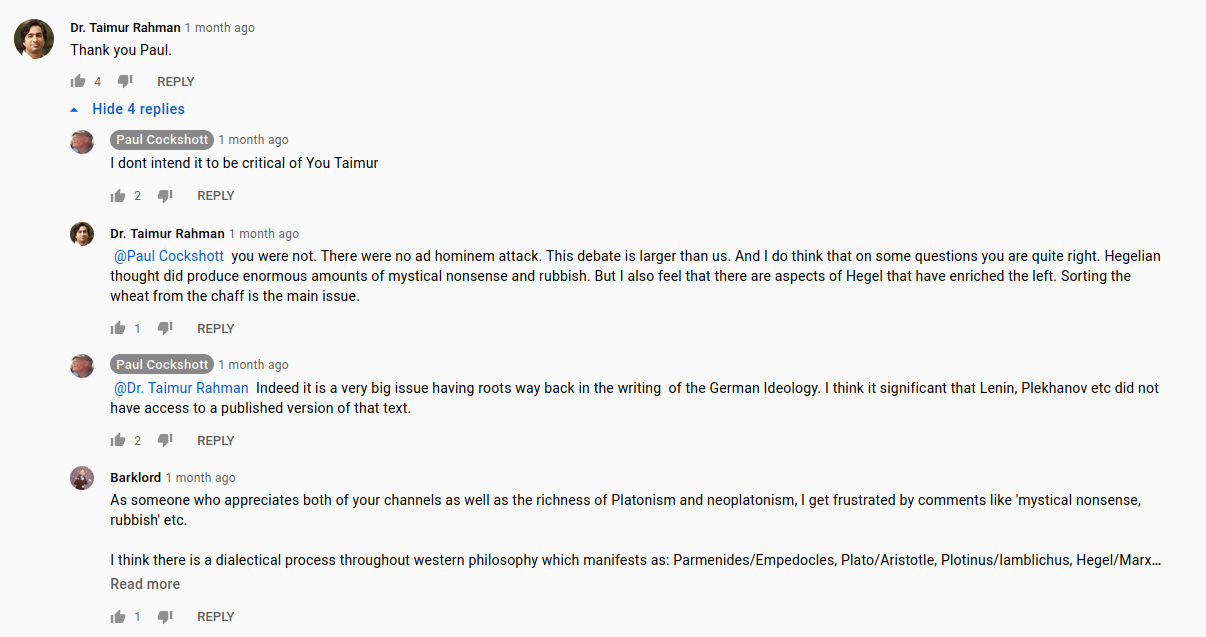The width and height of the screenshot is (1206, 637).
Task: Like Dr. Taimur Rahman's "Thank you Paul" comment
Action: point(78,82)
